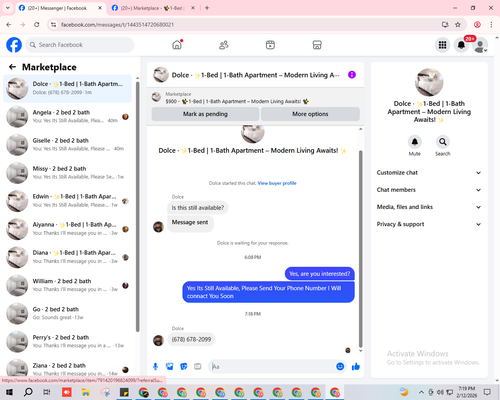Image resolution: width=500 pixels, height=400 pixels.
Task: Search in conversation with magnifier icon
Action: pyautogui.click(x=443, y=142)
